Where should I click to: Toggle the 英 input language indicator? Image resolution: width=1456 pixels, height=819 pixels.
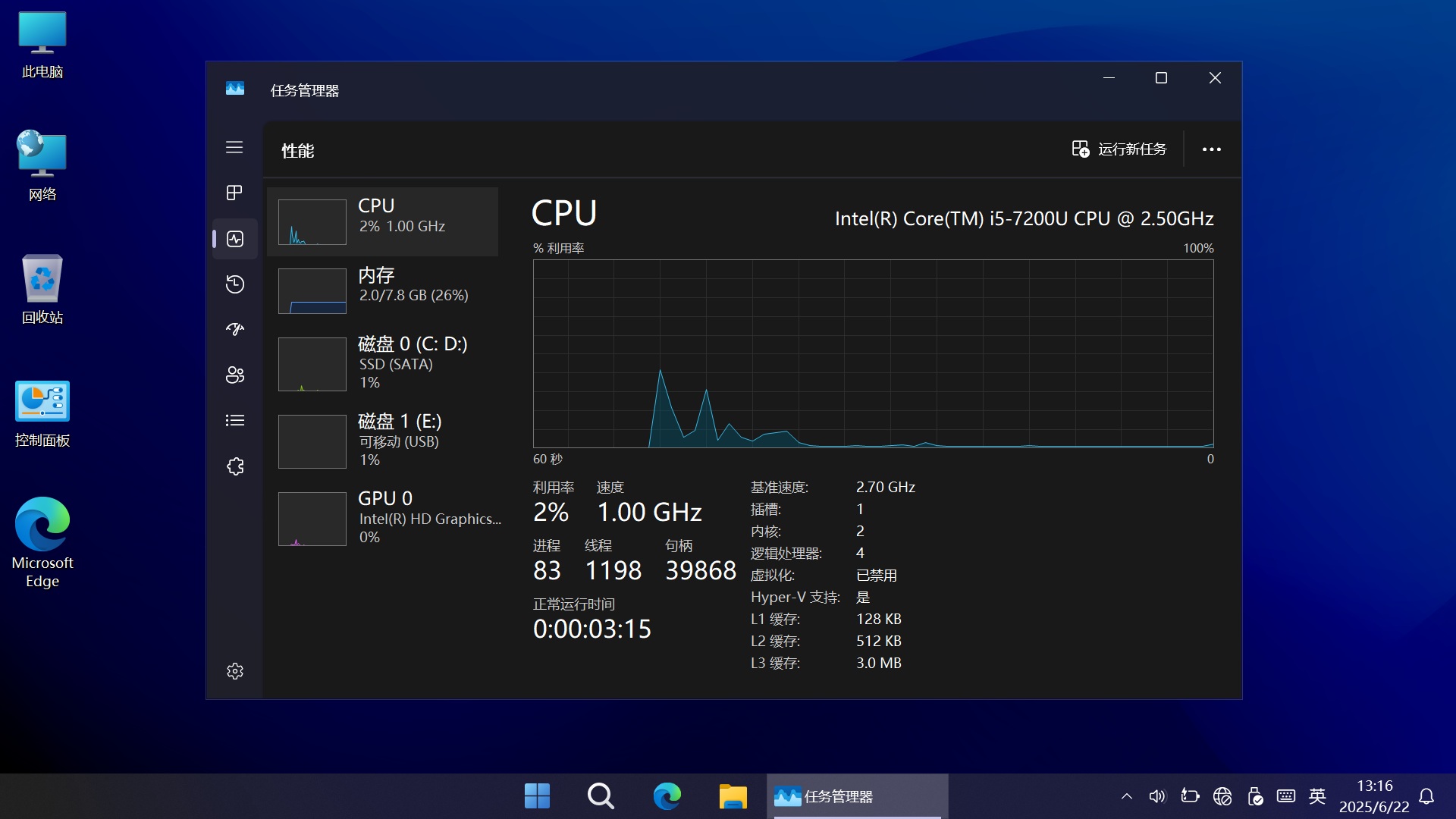pyautogui.click(x=1317, y=796)
